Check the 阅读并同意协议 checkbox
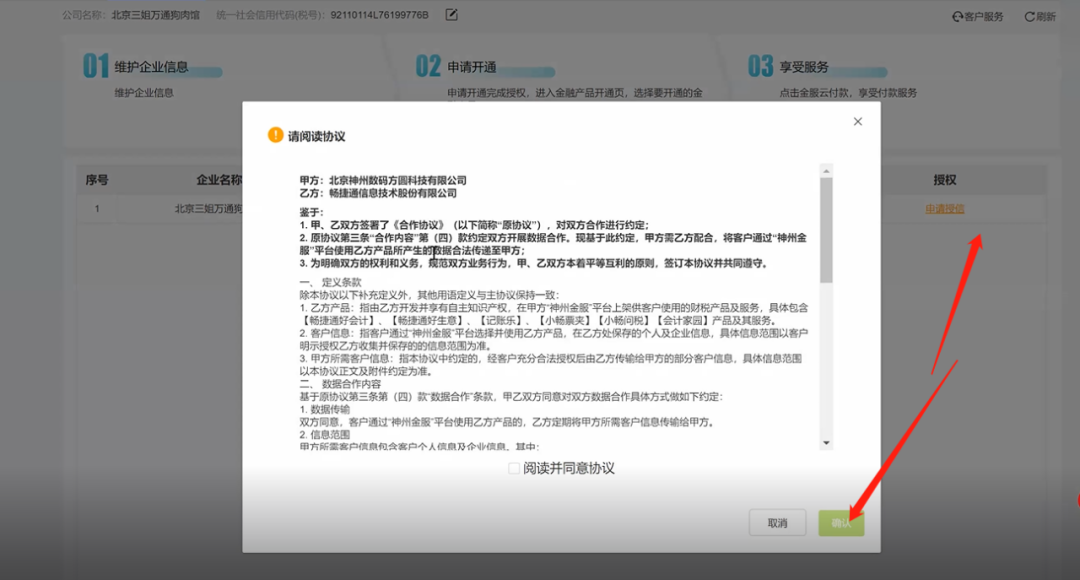1080x580 pixels. pyautogui.click(x=514, y=468)
